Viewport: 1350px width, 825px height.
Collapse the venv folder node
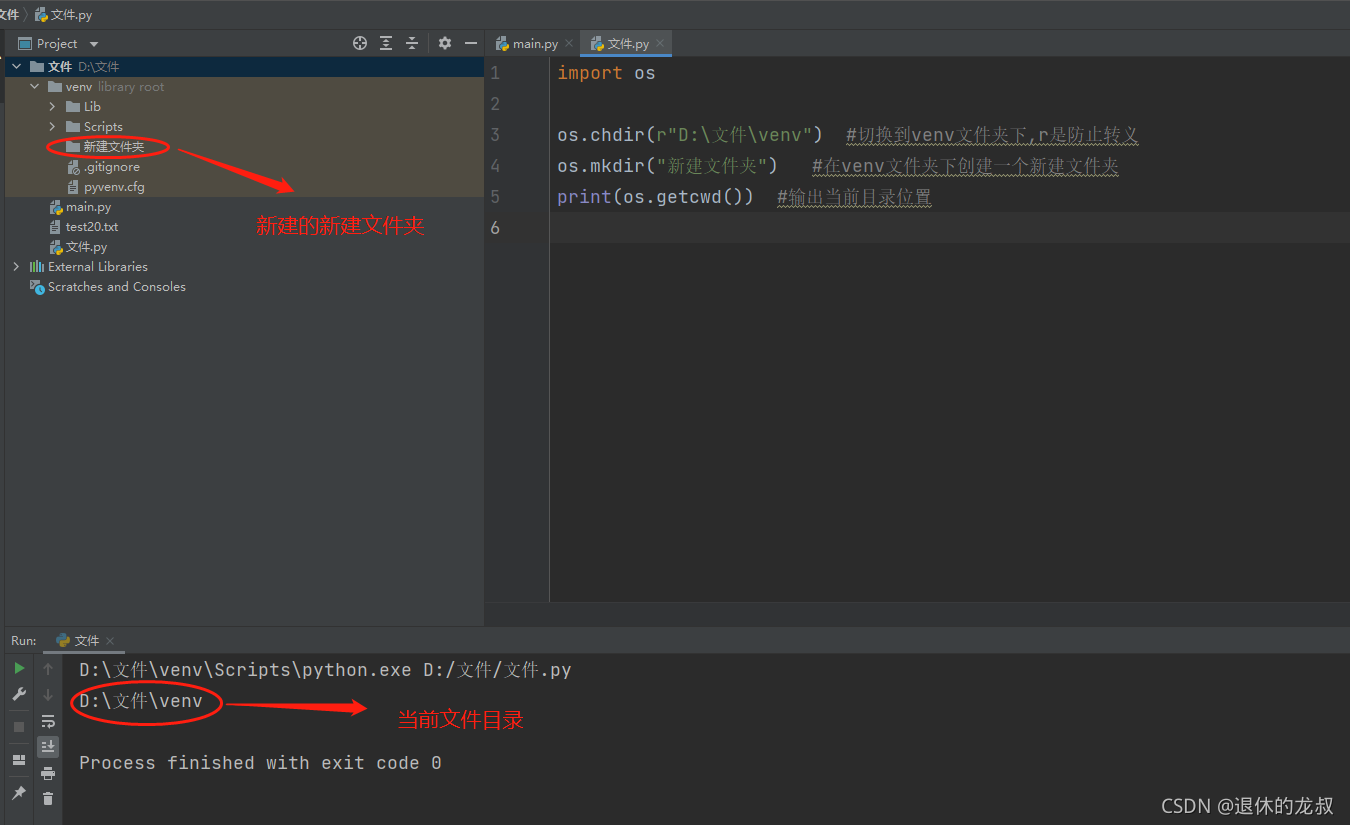click(x=35, y=87)
